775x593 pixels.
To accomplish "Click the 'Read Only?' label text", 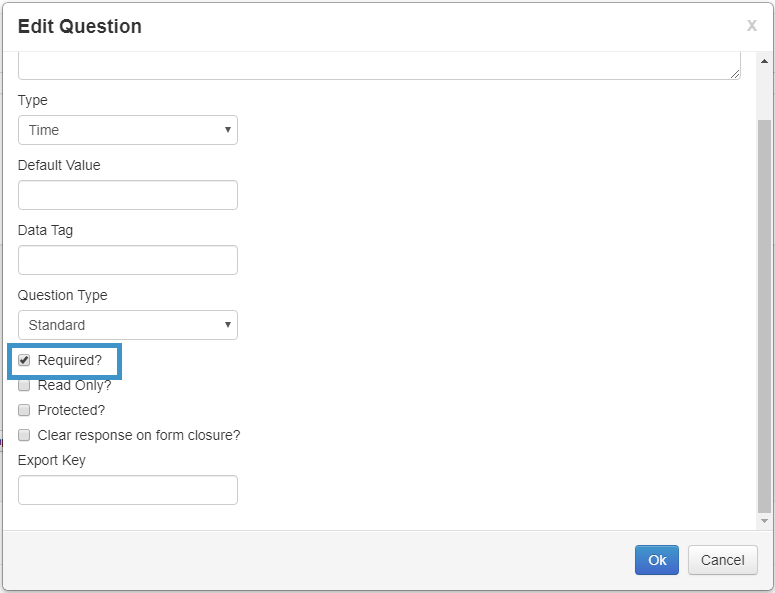I will (74, 385).
